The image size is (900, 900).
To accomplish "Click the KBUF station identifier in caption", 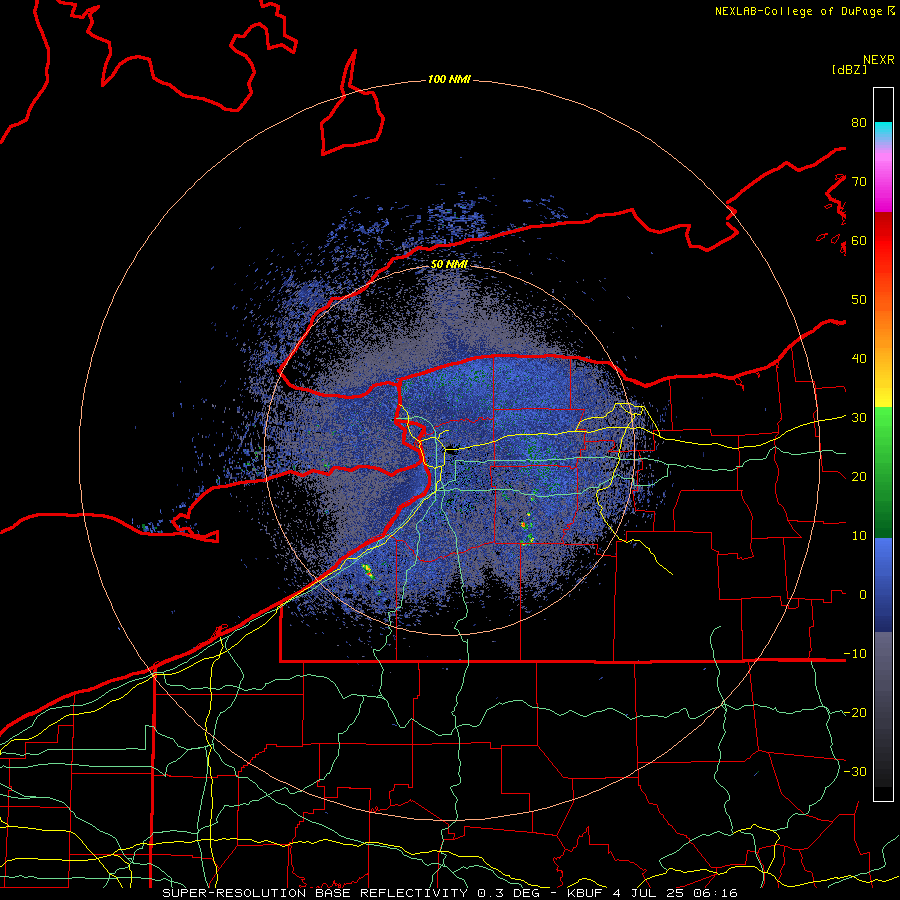I will tap(585, 893).
